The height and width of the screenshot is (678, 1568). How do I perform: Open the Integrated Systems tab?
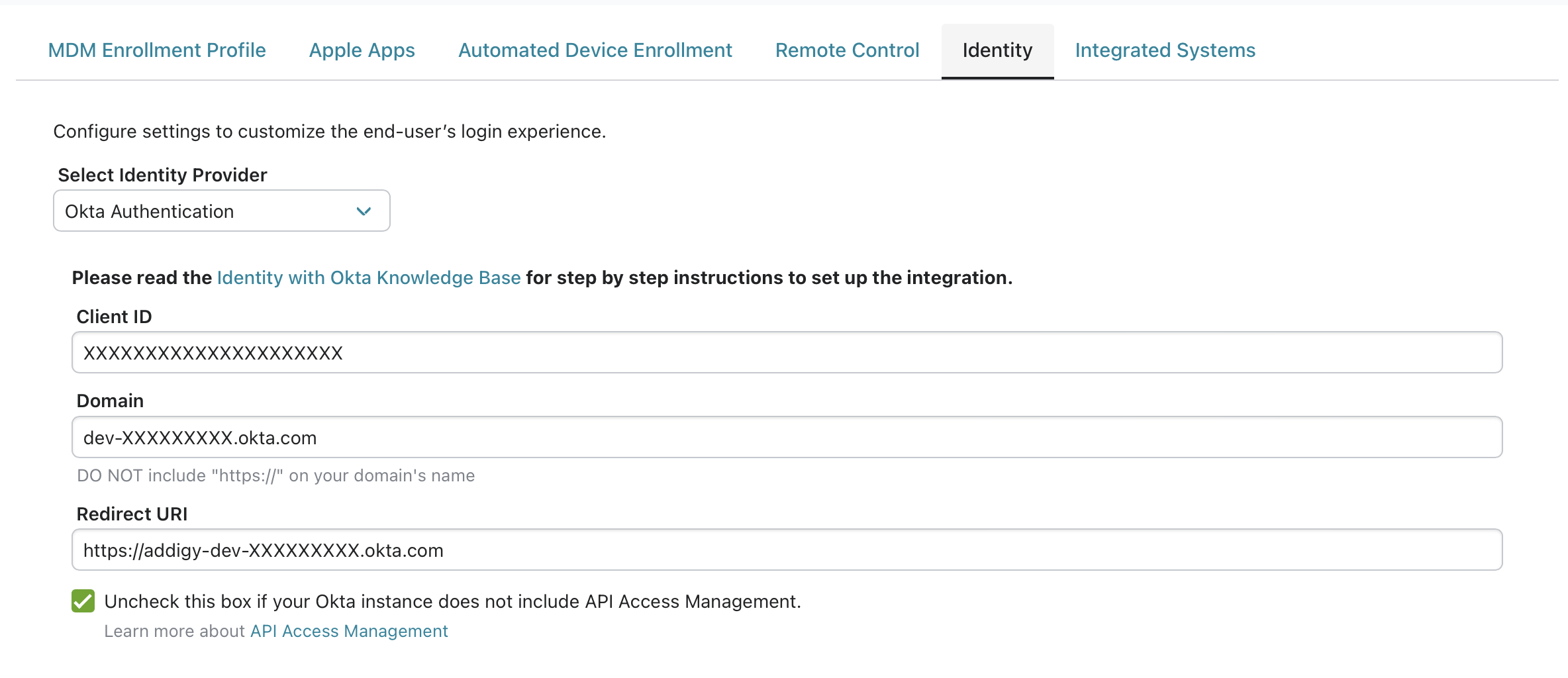(x=1165, y=50)
